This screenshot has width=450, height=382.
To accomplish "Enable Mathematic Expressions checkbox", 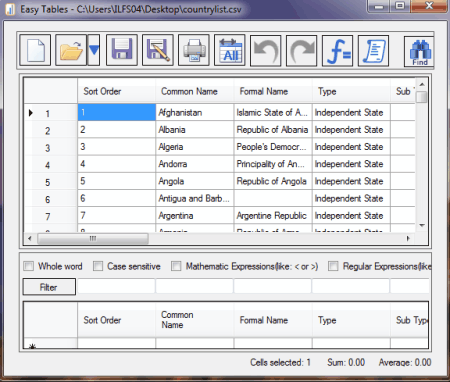I will click(x=176, y=266).
